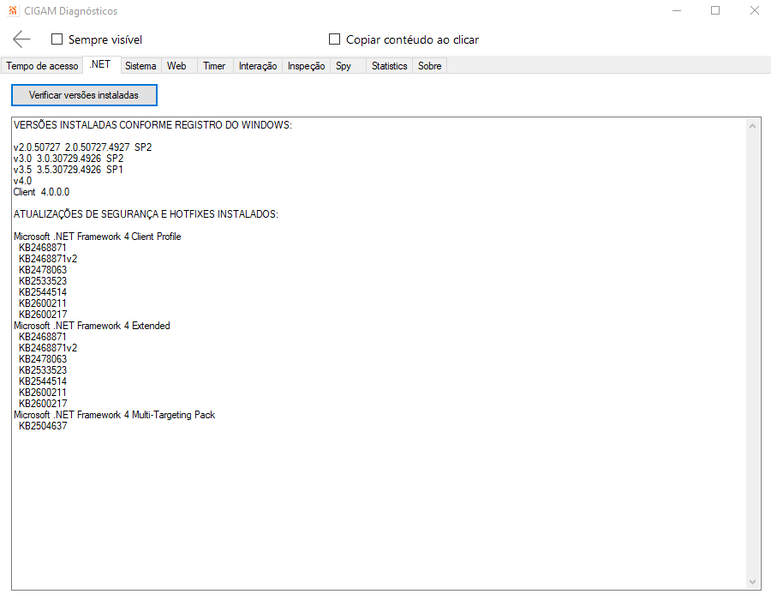Select the .NET tab

(100, 64)
